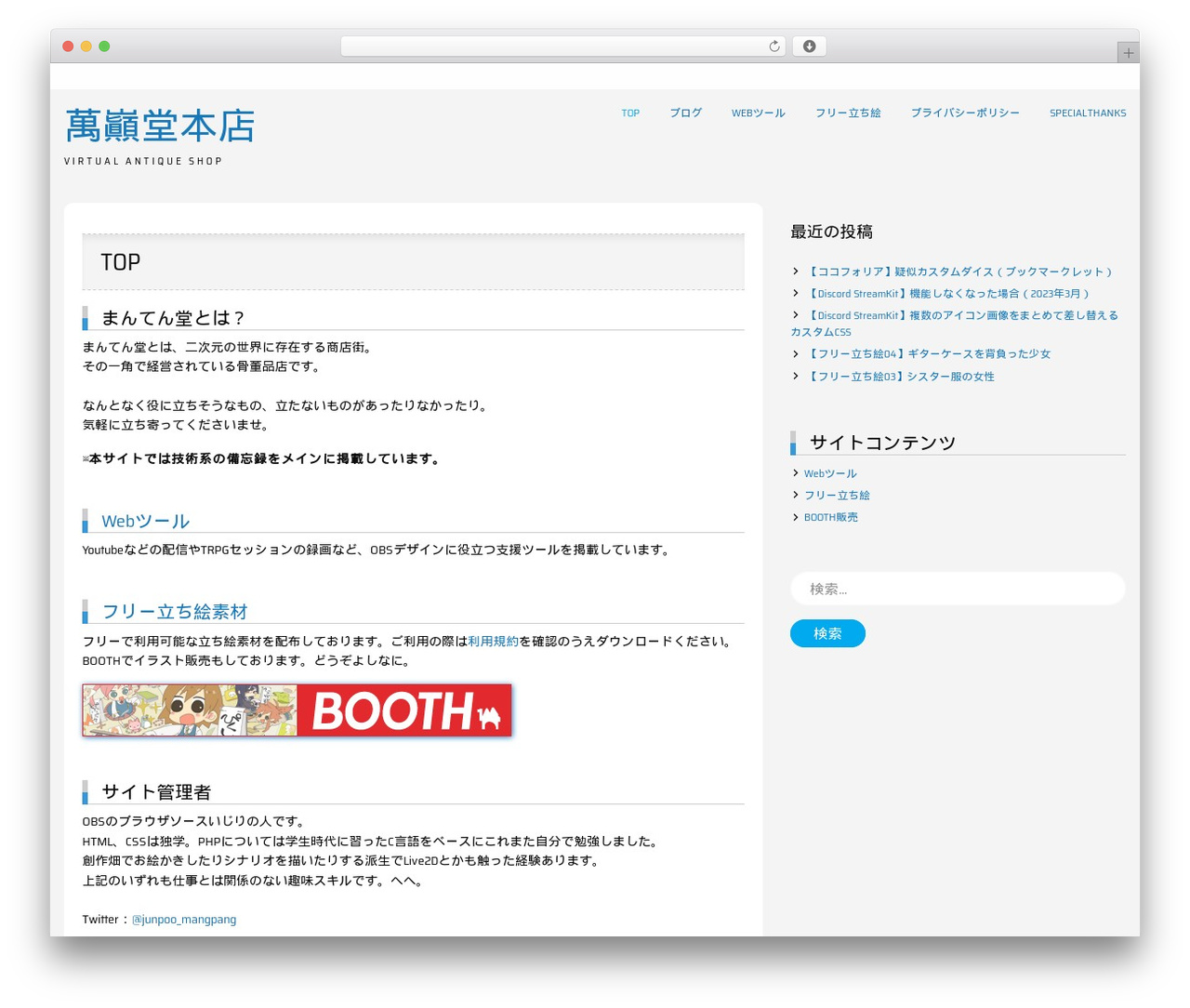Open the 萬巓堂本店 site title

[x=160, y=126]
